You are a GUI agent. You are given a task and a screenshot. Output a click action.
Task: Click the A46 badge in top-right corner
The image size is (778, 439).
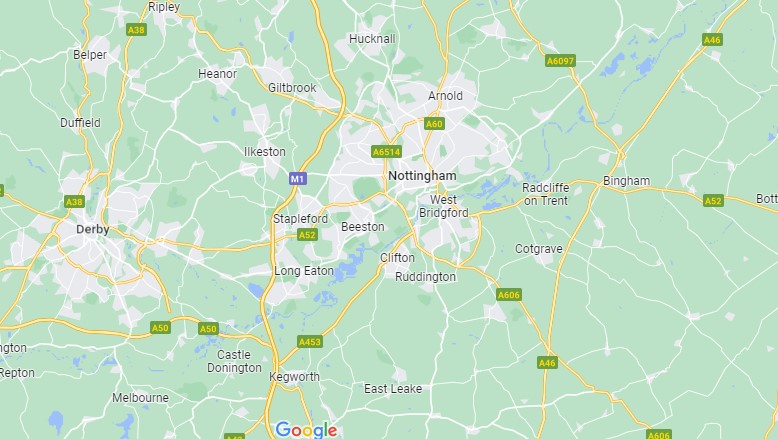(x=712, y=40)
